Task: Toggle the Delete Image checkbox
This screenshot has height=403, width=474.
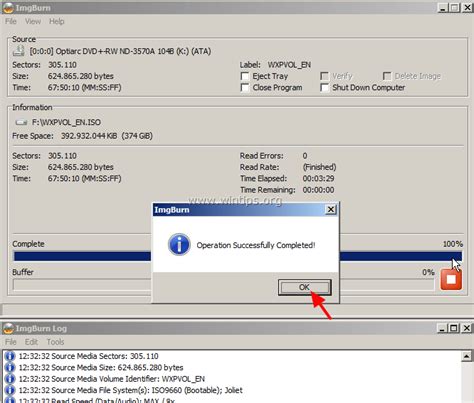Action: pos(387,76)
